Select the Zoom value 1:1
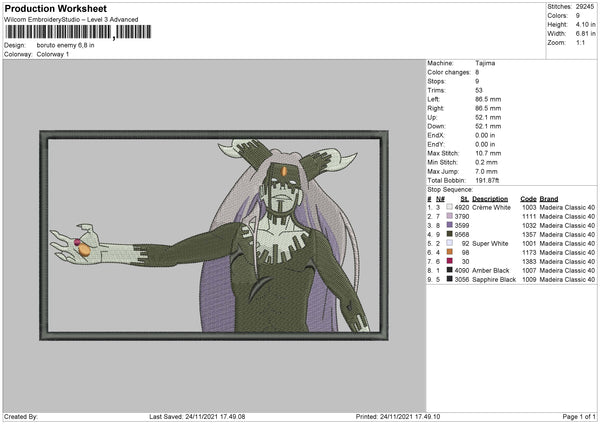 point(580,42)
